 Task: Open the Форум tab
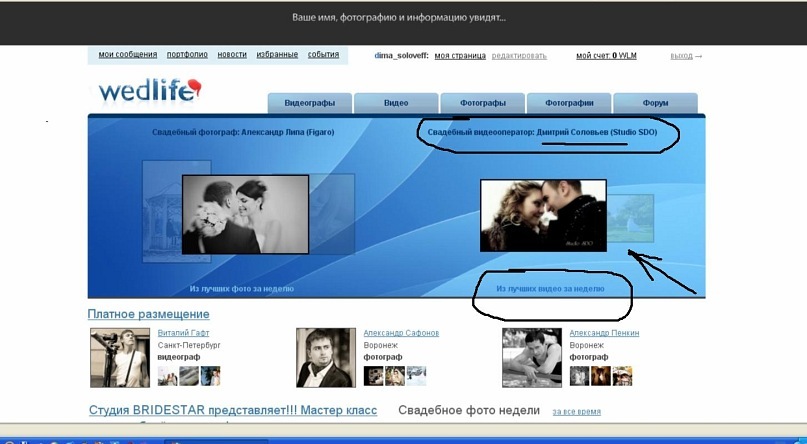pos(655,103)
